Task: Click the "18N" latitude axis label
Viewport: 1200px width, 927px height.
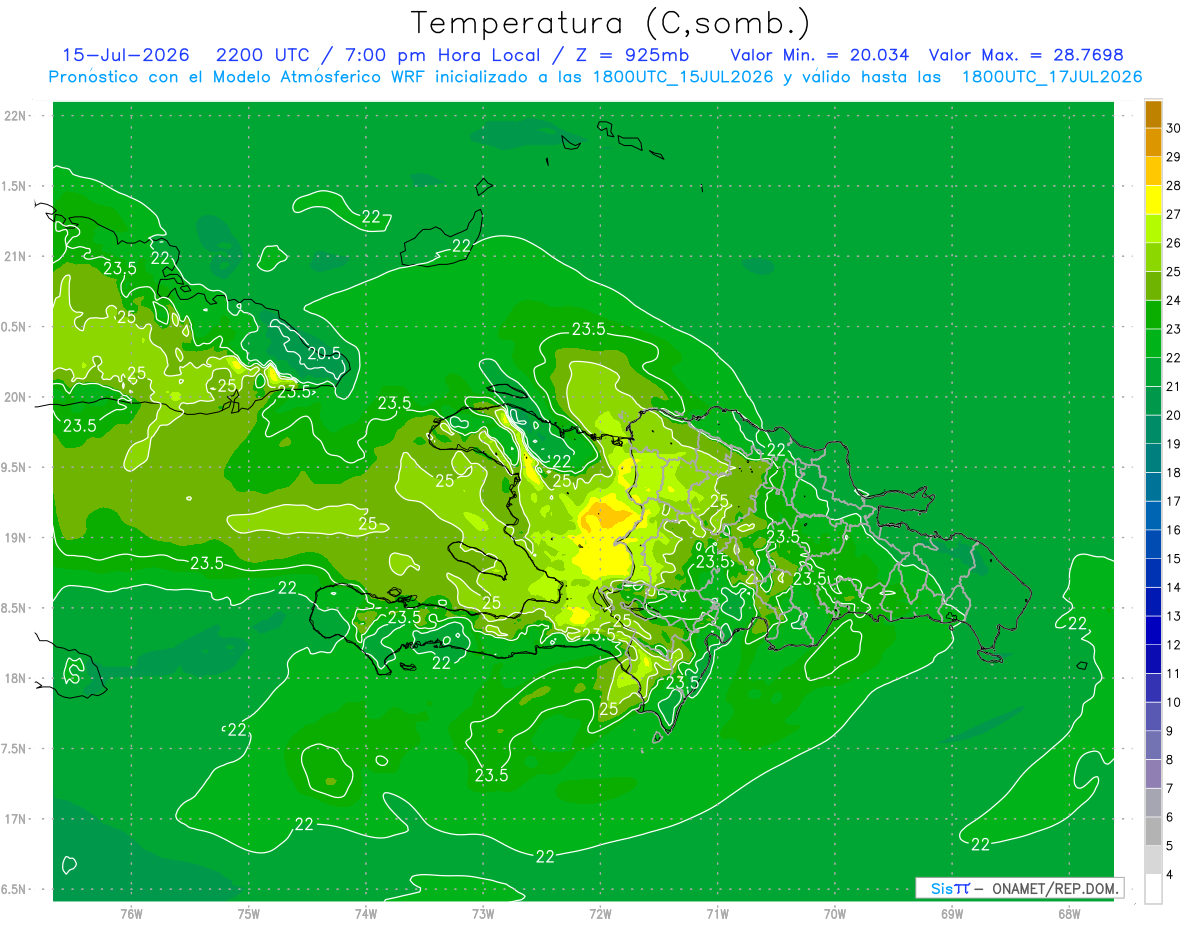Action: [15, 679]
